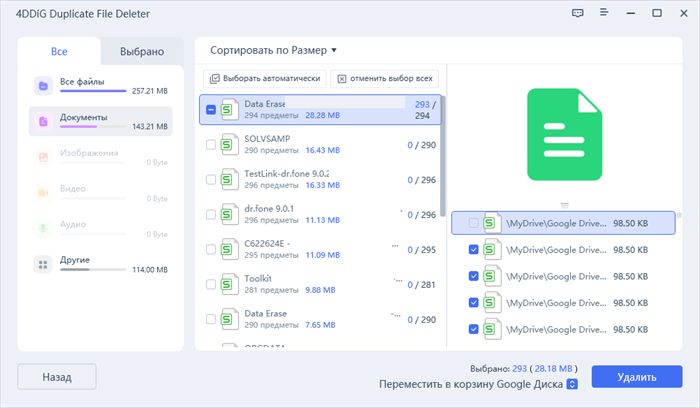700x408 pixels.
Task: Check the unchecked MyDrive file checkbox
Action: tap(473, 223)
